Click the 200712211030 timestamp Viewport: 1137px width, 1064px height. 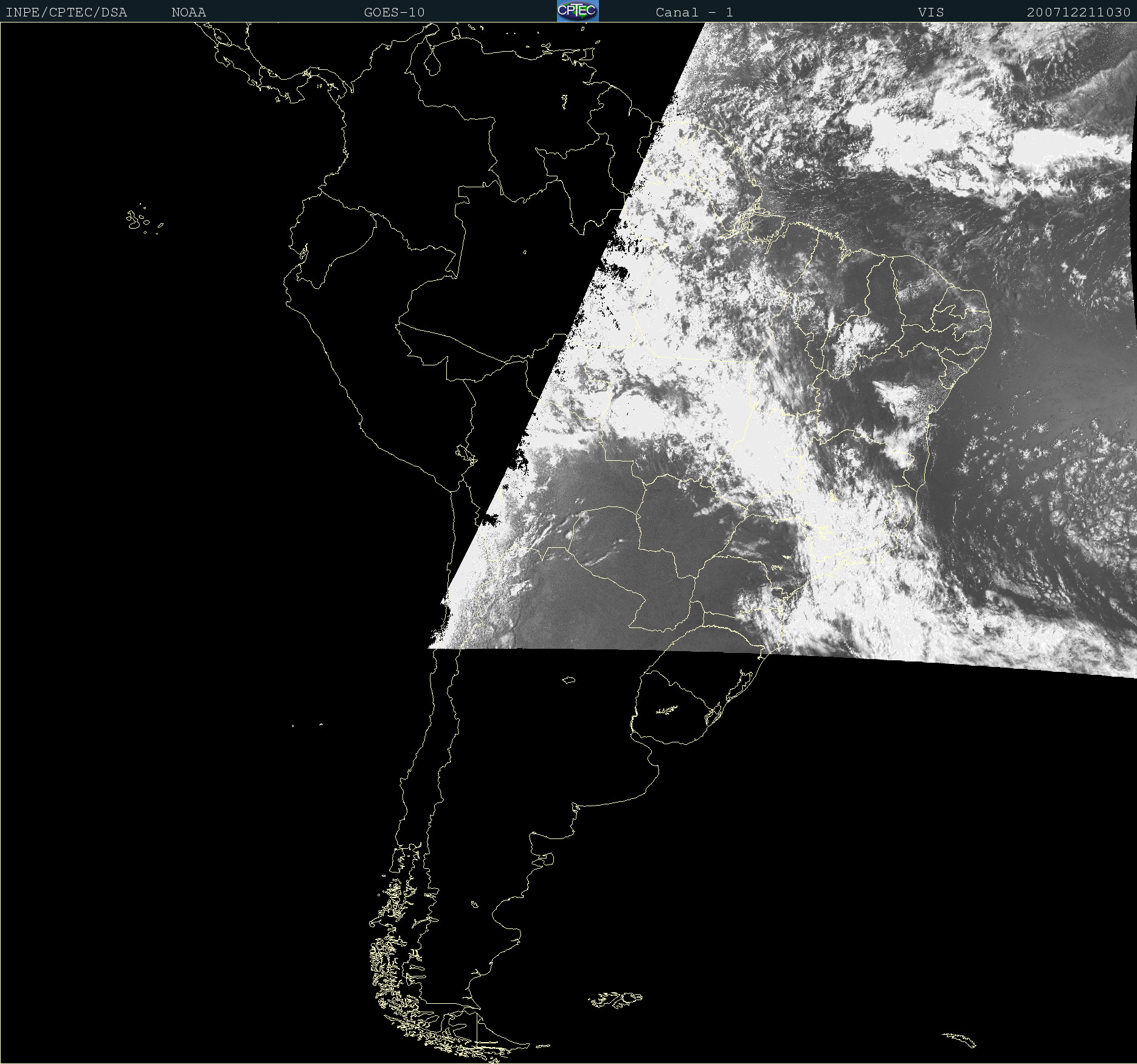(x=1079, y=13)
